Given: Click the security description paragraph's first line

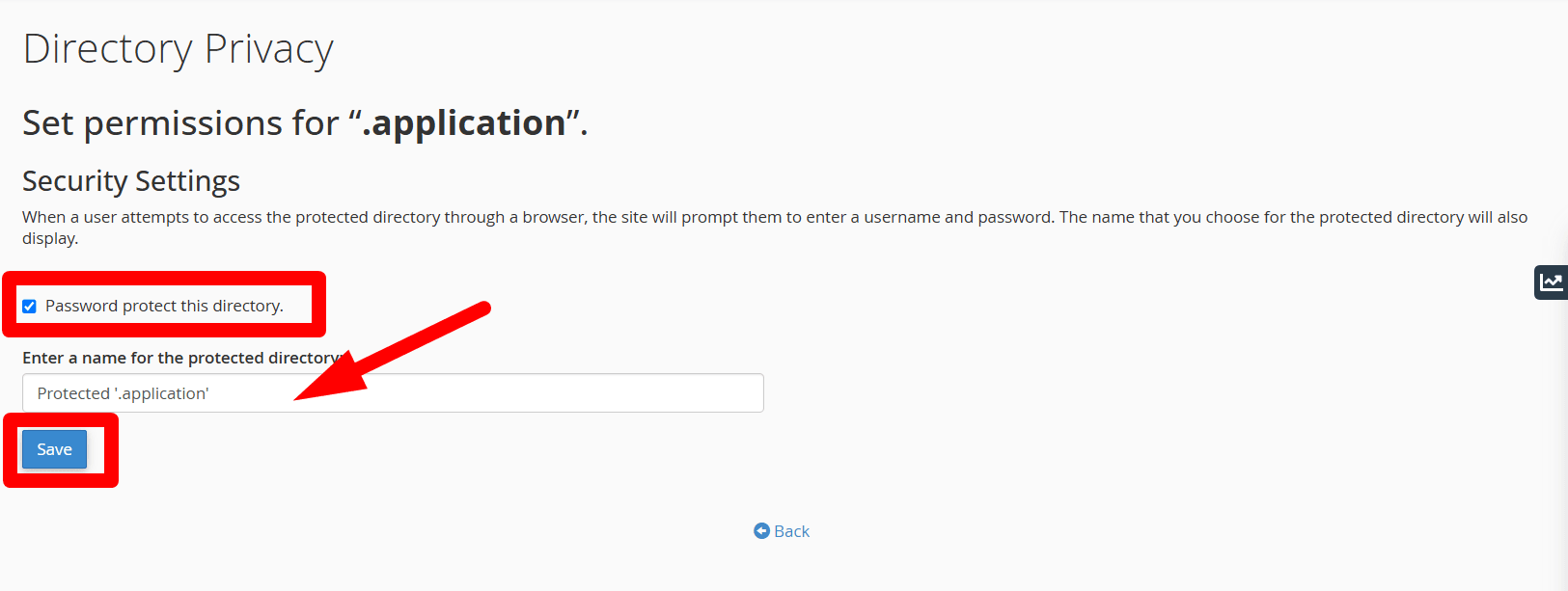Looking at the screenshot, I should [772, 217].
